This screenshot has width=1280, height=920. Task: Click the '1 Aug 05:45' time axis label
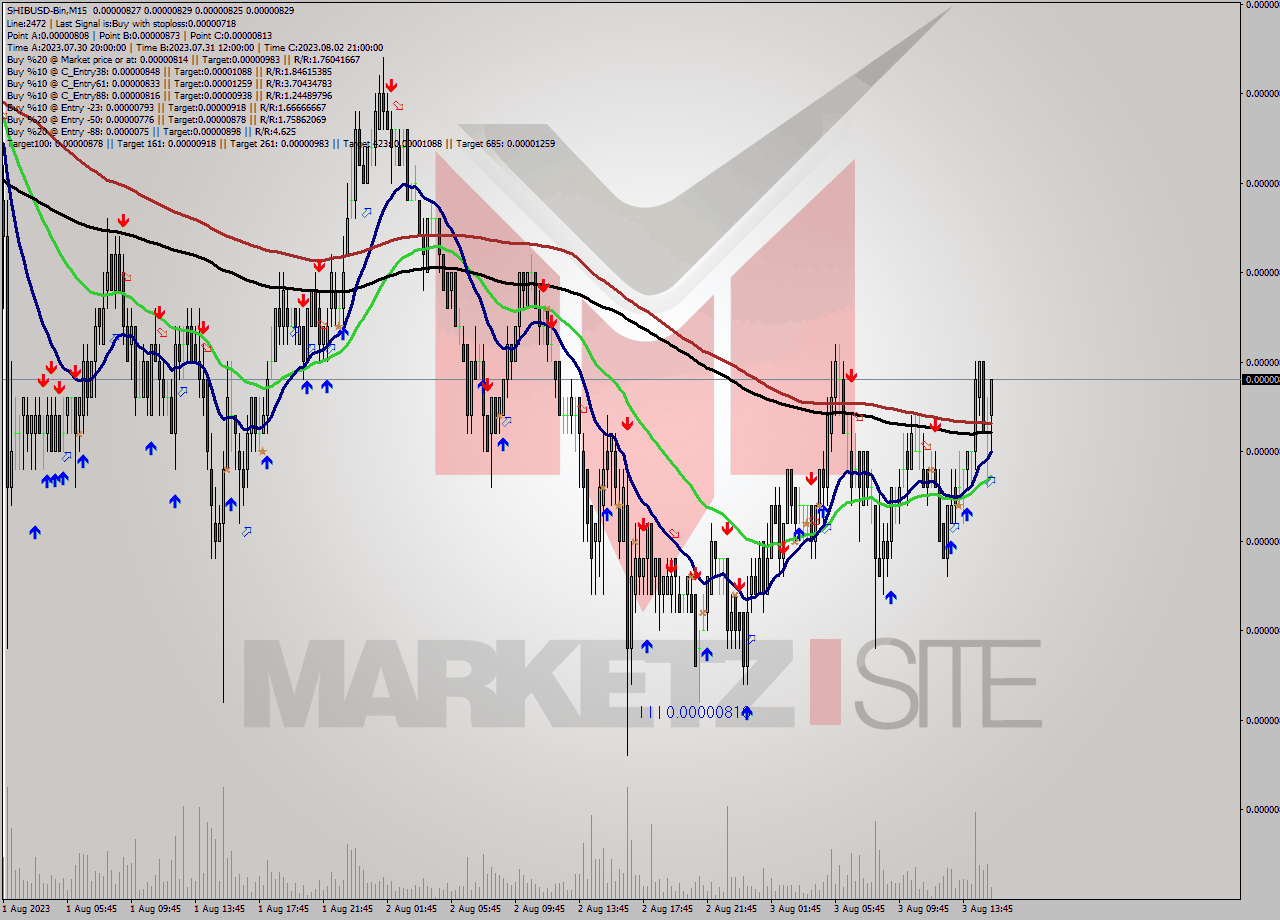[91, 909]
